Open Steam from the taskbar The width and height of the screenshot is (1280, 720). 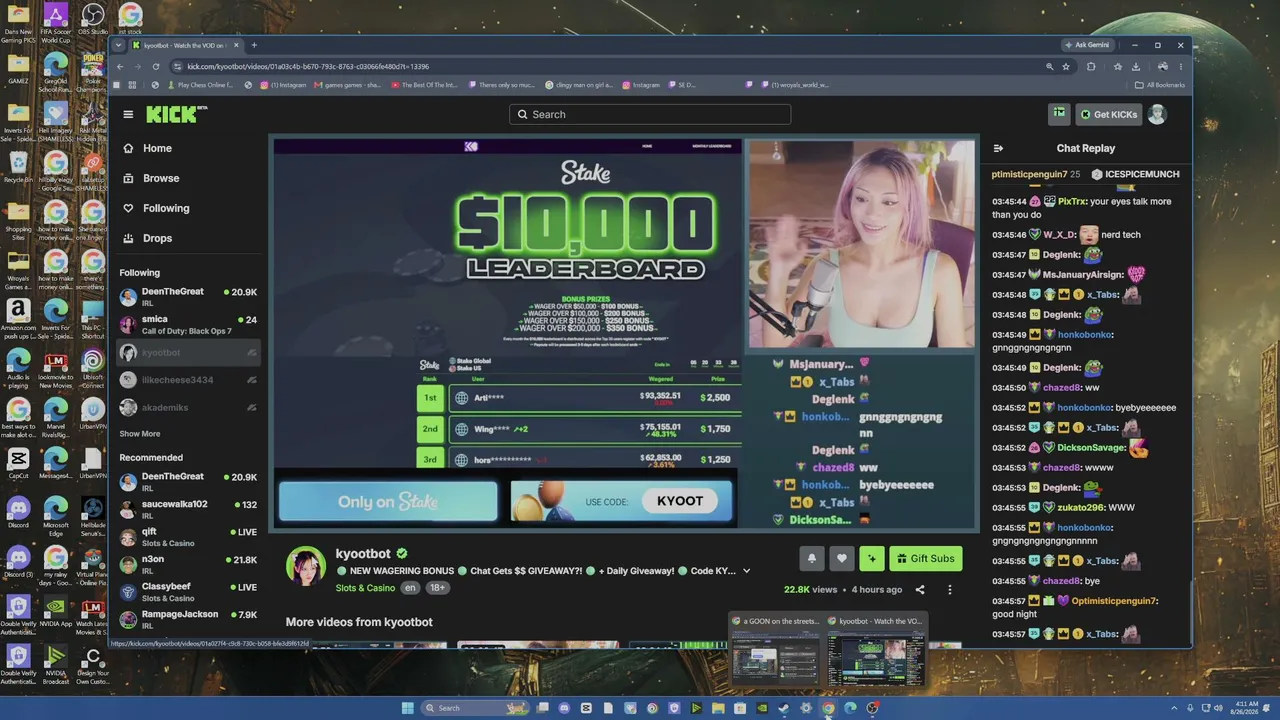tap(784, 708)
